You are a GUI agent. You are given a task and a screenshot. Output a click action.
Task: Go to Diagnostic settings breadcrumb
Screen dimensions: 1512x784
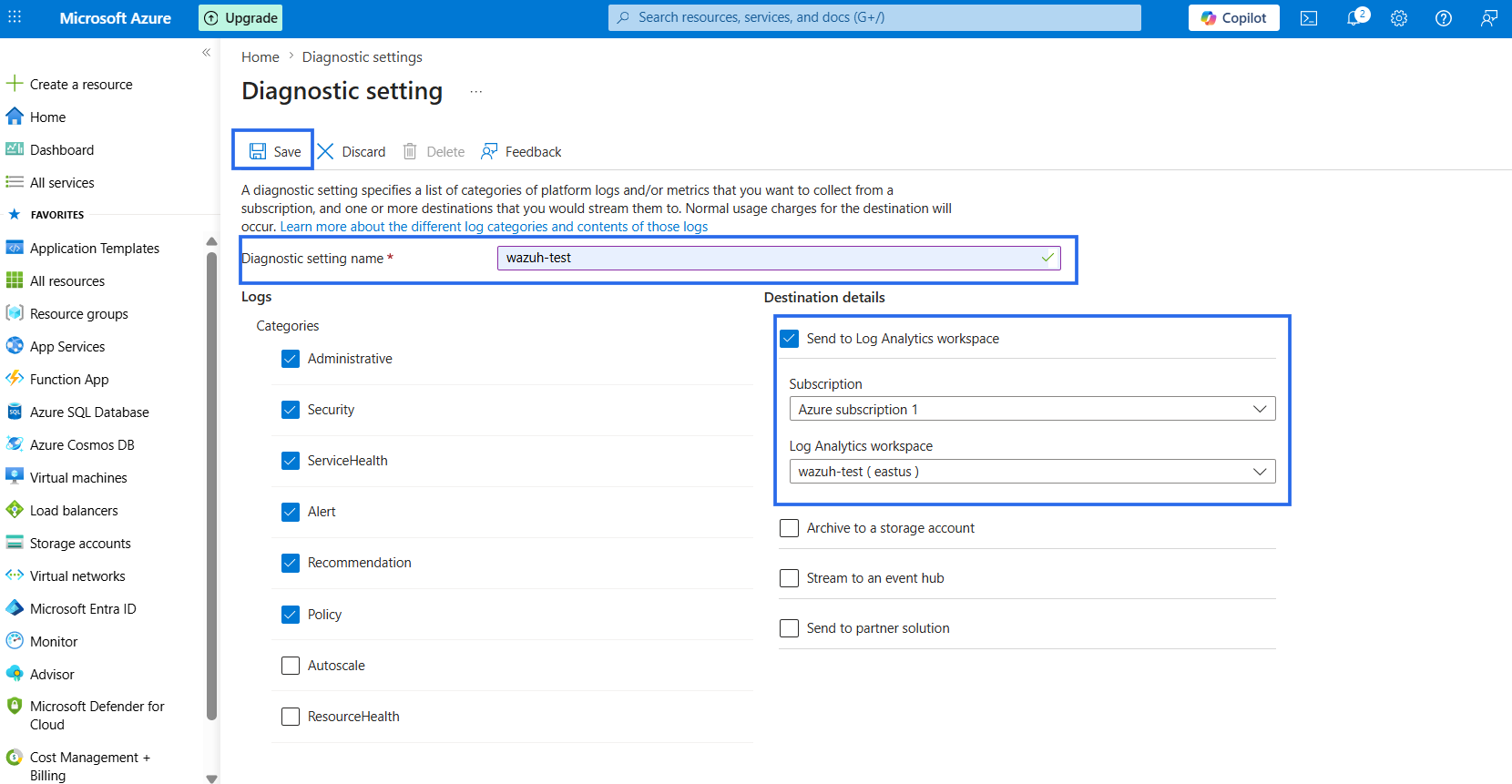(363, 57)
